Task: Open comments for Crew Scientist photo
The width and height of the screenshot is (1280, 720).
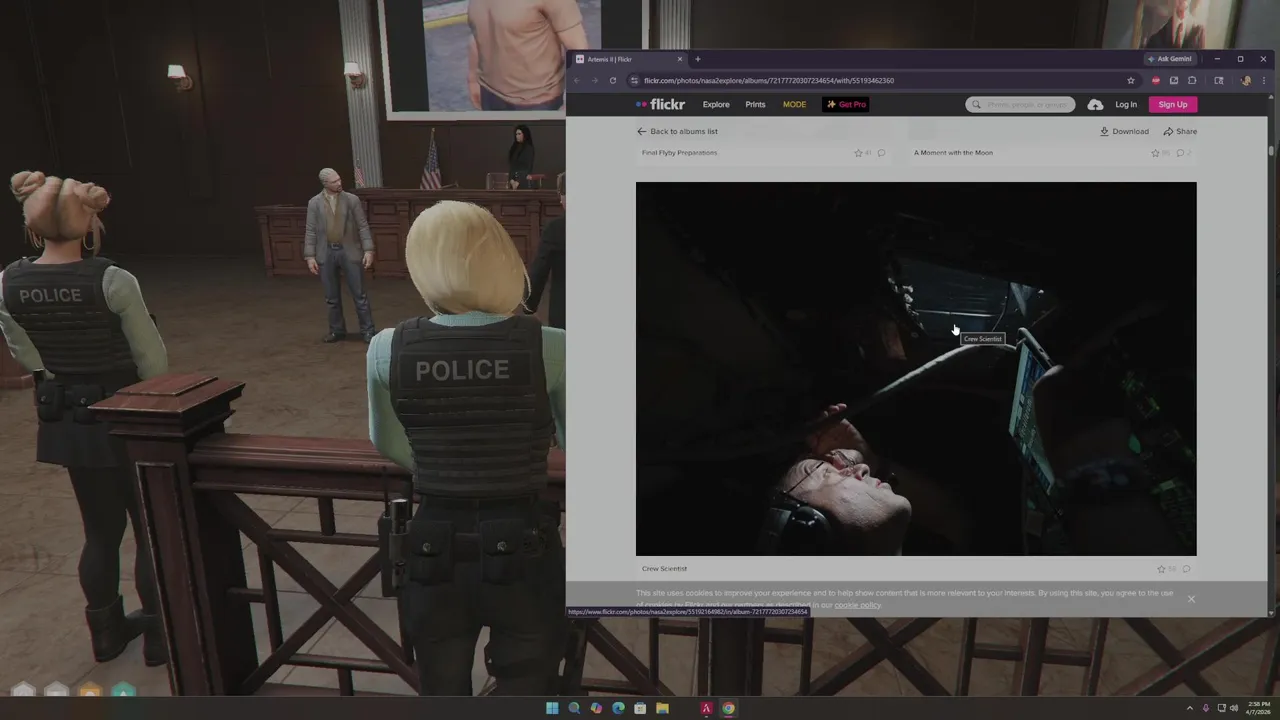Action: coord(1186,569)
